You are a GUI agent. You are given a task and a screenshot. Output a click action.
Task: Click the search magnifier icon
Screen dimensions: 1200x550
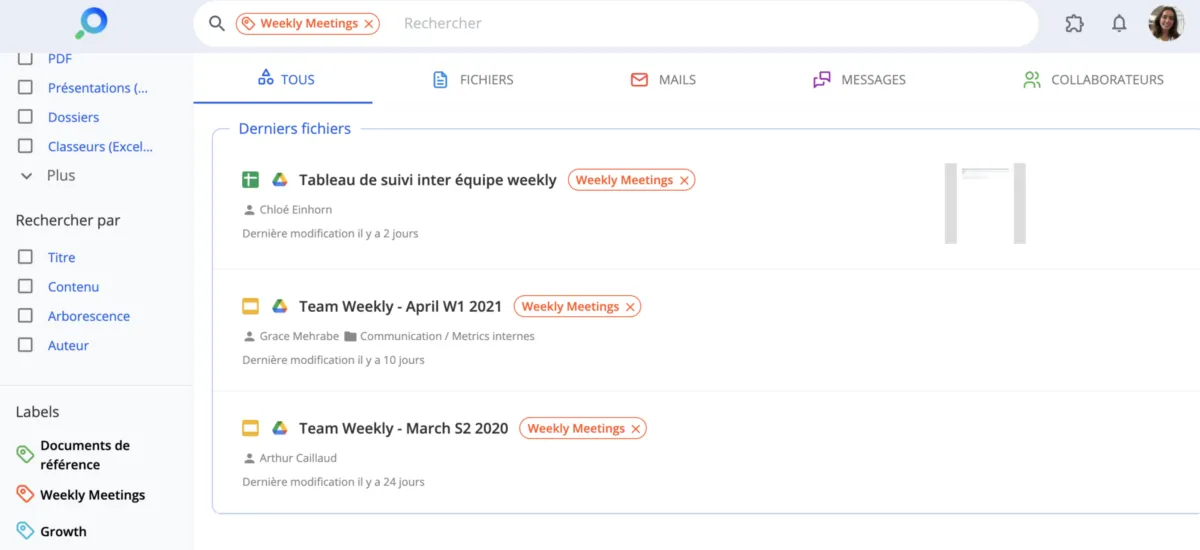(x=216, y=23)
